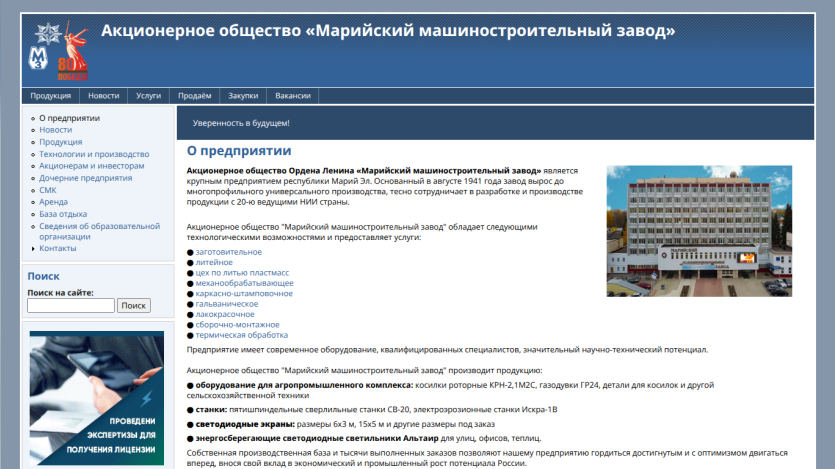Expand the Контакты sidebar item

tap(58, 249)
